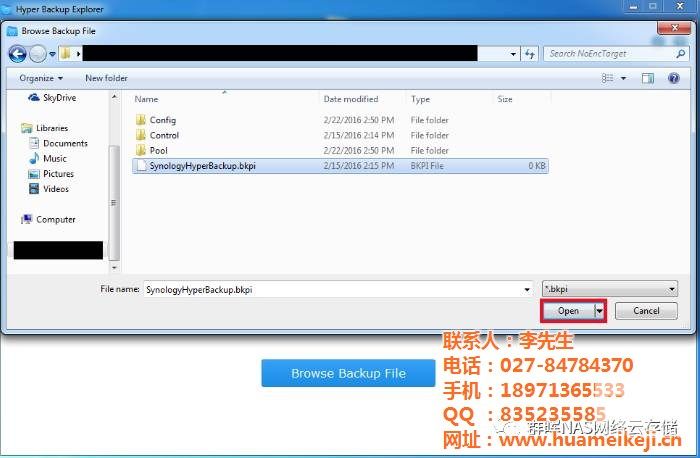Expand the File name dropdown arrow
Image resolution: width=700 pixels, height=458 pixels.
click(x=527, y=290)
